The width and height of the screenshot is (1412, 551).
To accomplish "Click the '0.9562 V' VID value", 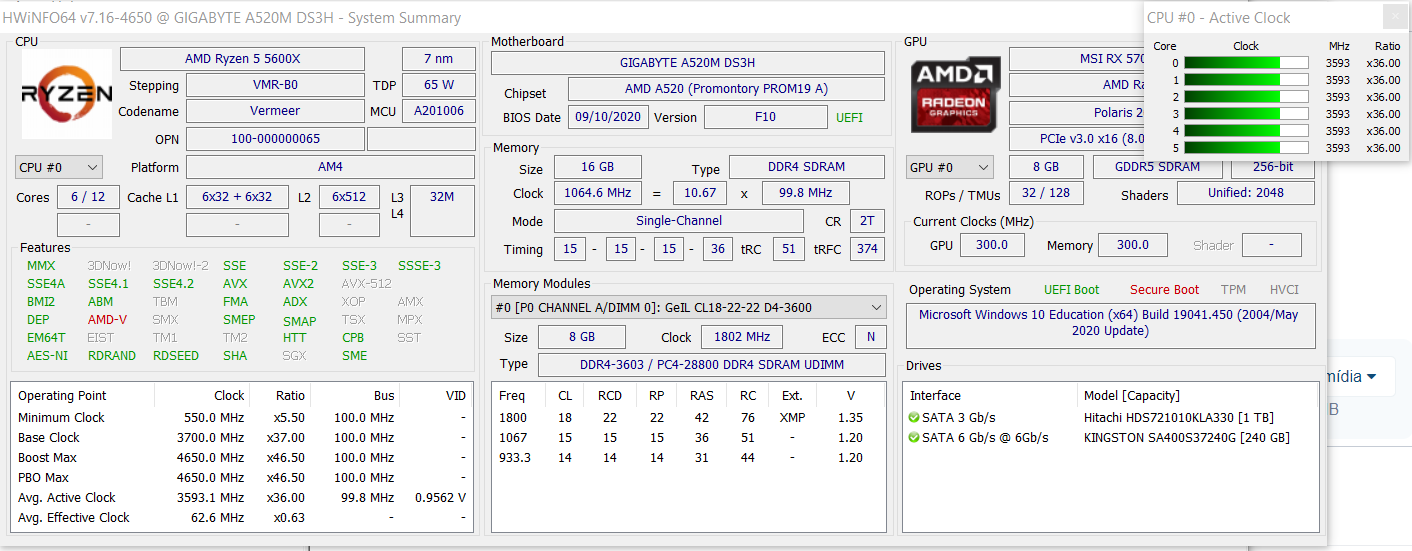I will click(x=440, y=498).
